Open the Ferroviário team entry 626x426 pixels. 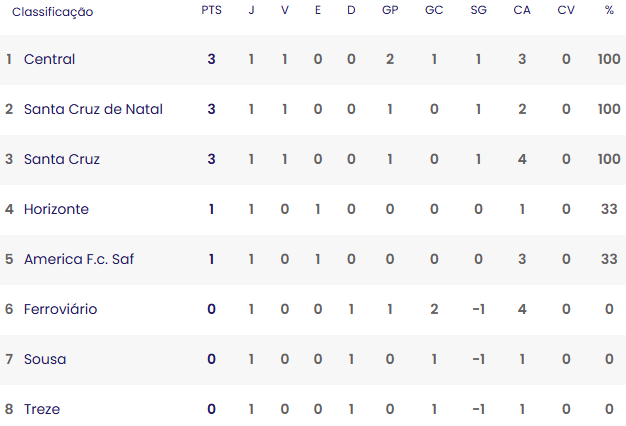coord(60,309)
